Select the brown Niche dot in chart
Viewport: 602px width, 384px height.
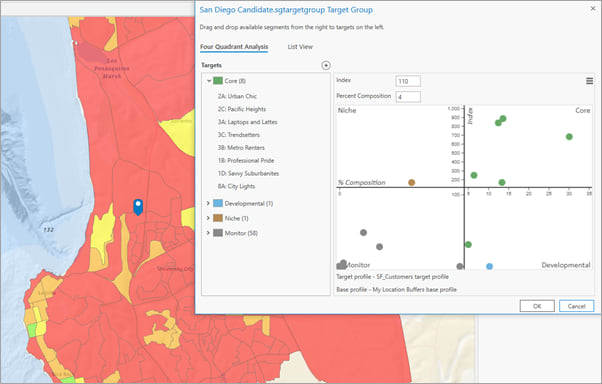[x=412, y=182]
